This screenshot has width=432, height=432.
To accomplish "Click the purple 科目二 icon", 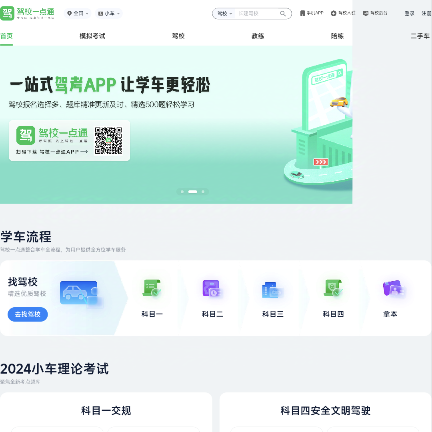I will (x=211, y=288).
